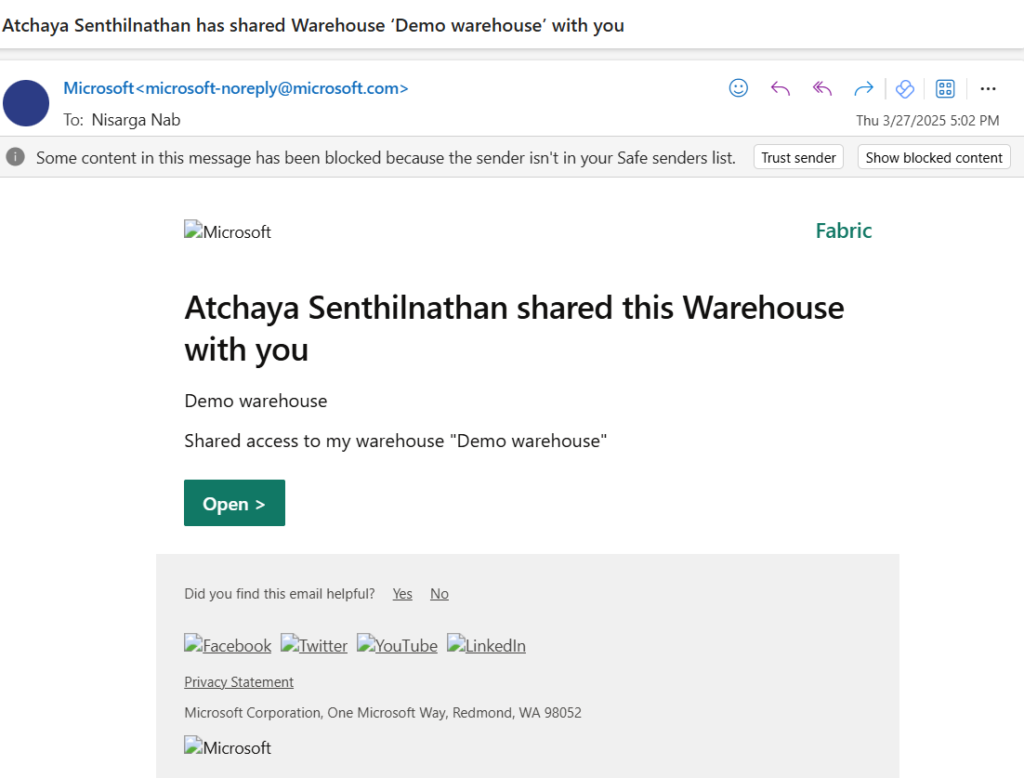Forward the email
This screenshot has height=778, width=1024.
[863, 88]
